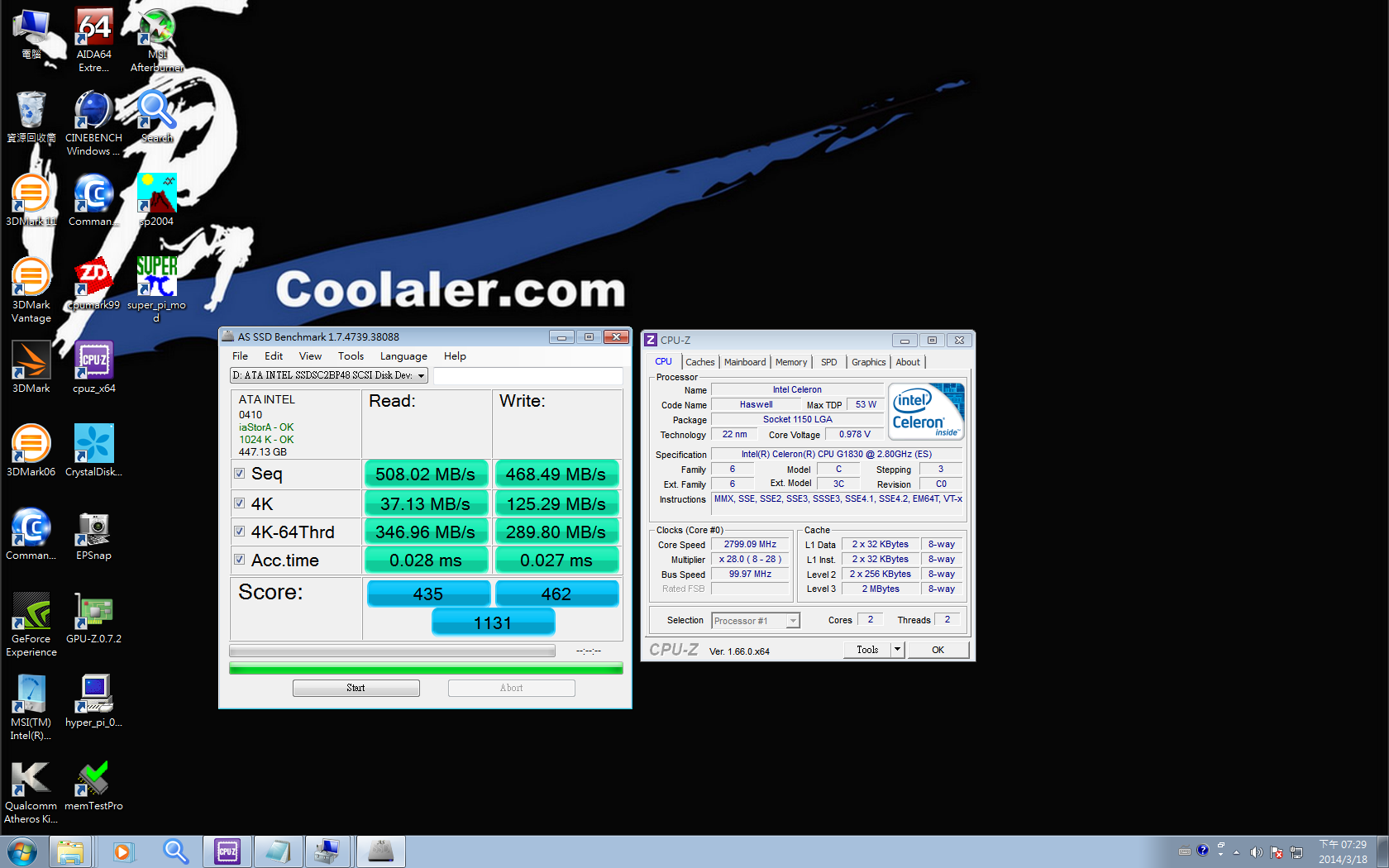Image resolution: width=1389 pixels, height=868 pixels.
Task: Switch to the SPD tab in CPU-Z
Action: [829, 362]
